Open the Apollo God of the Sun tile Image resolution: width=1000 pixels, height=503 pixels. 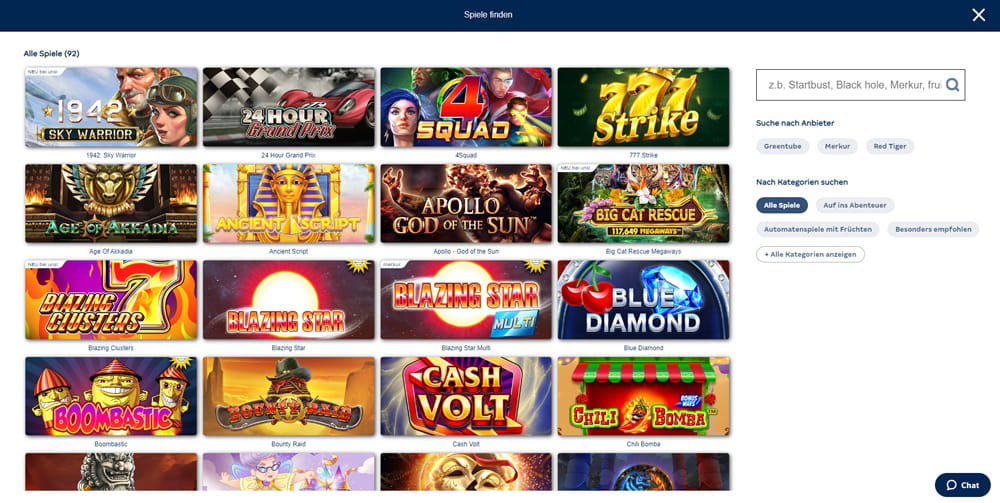click(x=466, y=203)
